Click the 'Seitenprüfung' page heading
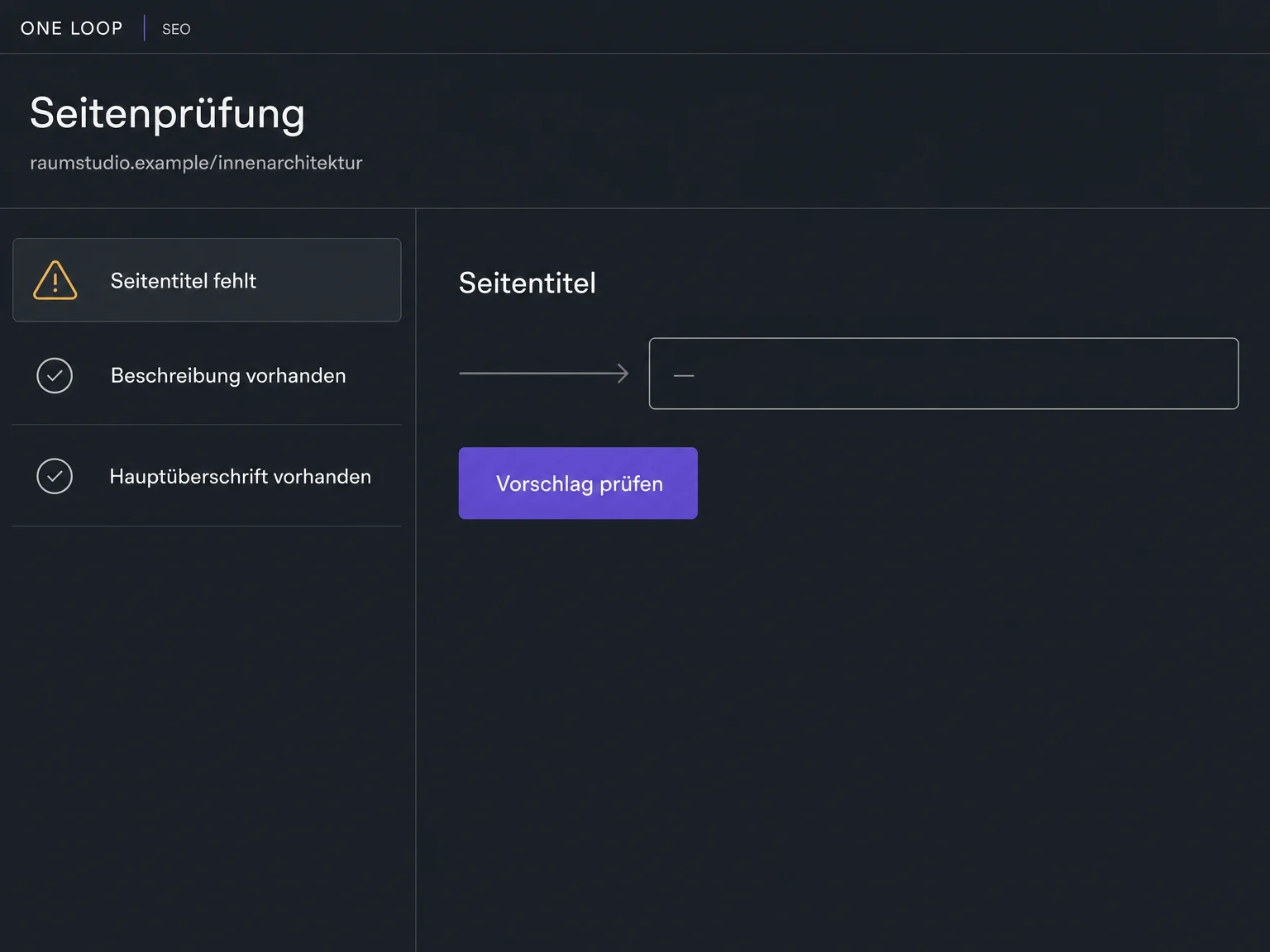Screen dimensions: 1270x952 coord(168,113)
